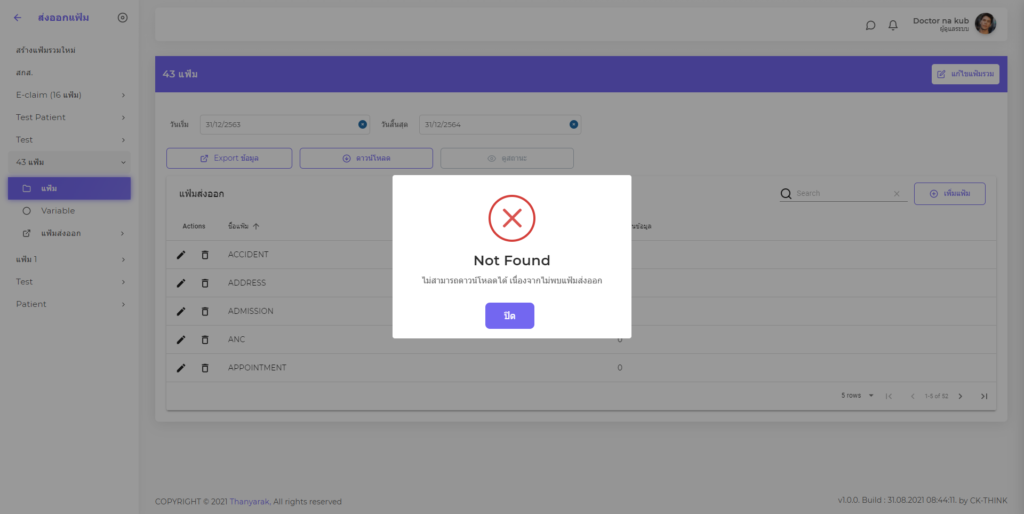Click the Thanyarak link in footer
The height and width of the screenshot is (514, 1024).
pyautogui.click(x=250, y=501)
